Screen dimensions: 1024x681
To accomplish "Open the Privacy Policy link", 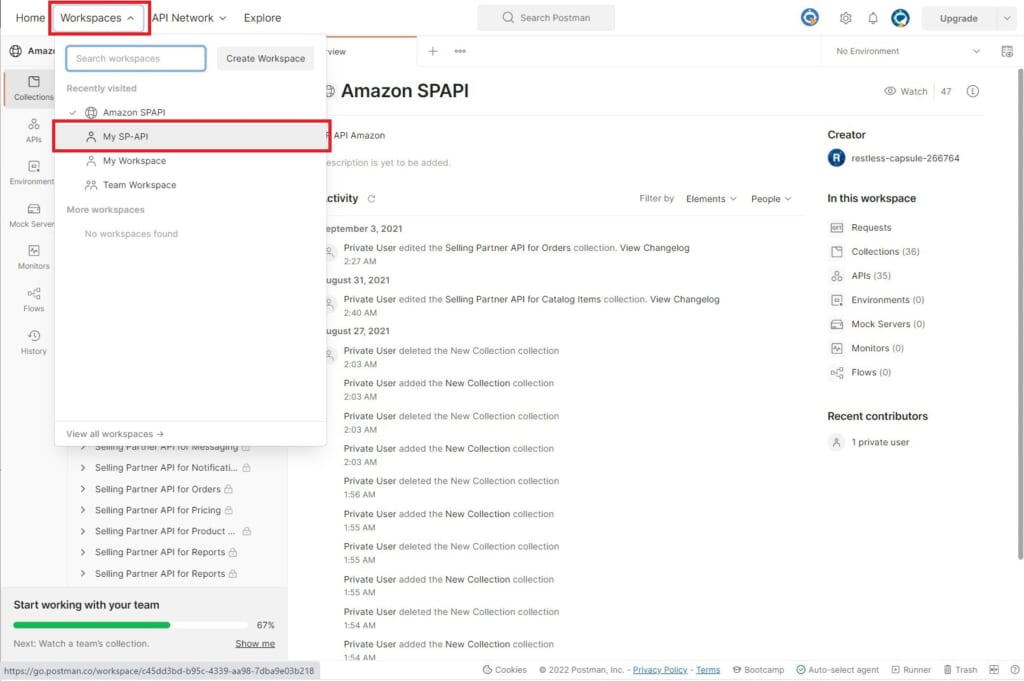I will (660, 670).
